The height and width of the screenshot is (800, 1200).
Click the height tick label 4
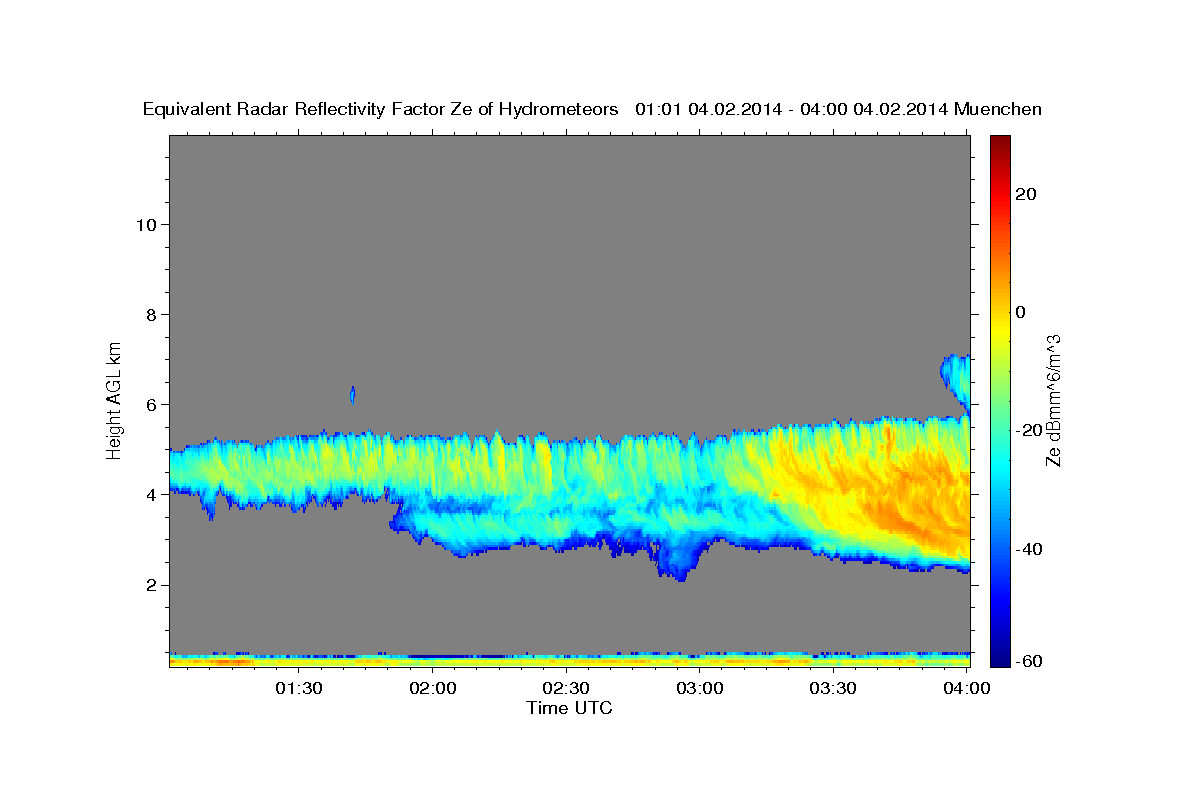pos(150,495)
